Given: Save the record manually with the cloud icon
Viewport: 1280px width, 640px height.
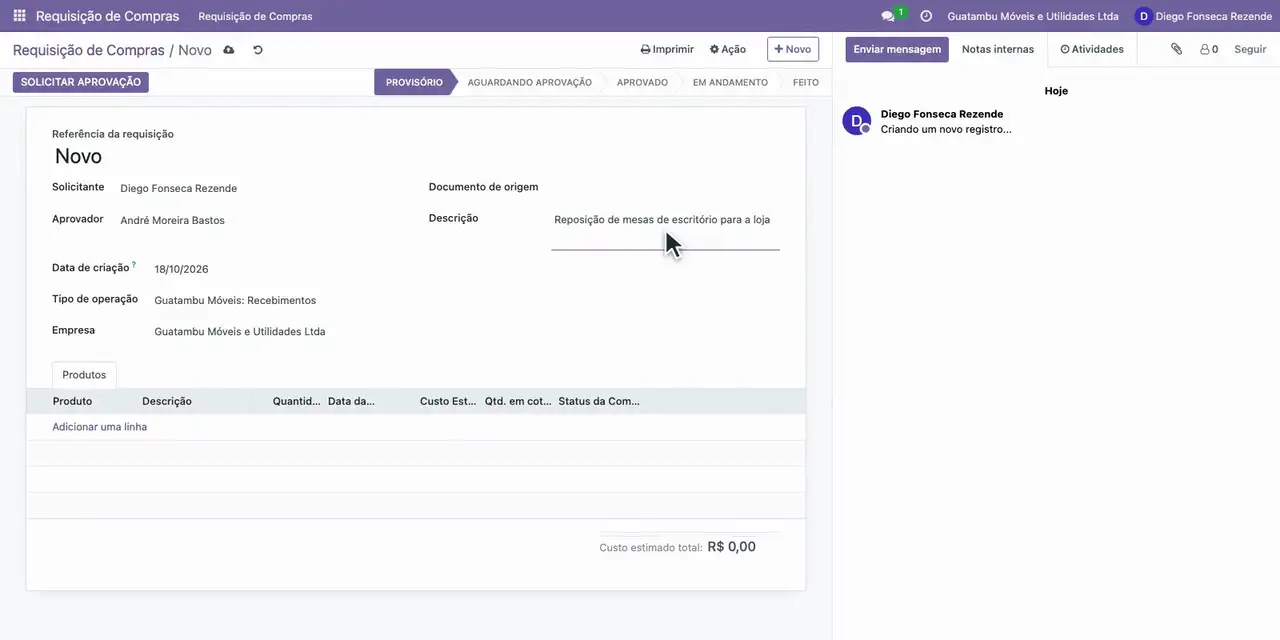Looking at the screenshot, I should [229, 50].
